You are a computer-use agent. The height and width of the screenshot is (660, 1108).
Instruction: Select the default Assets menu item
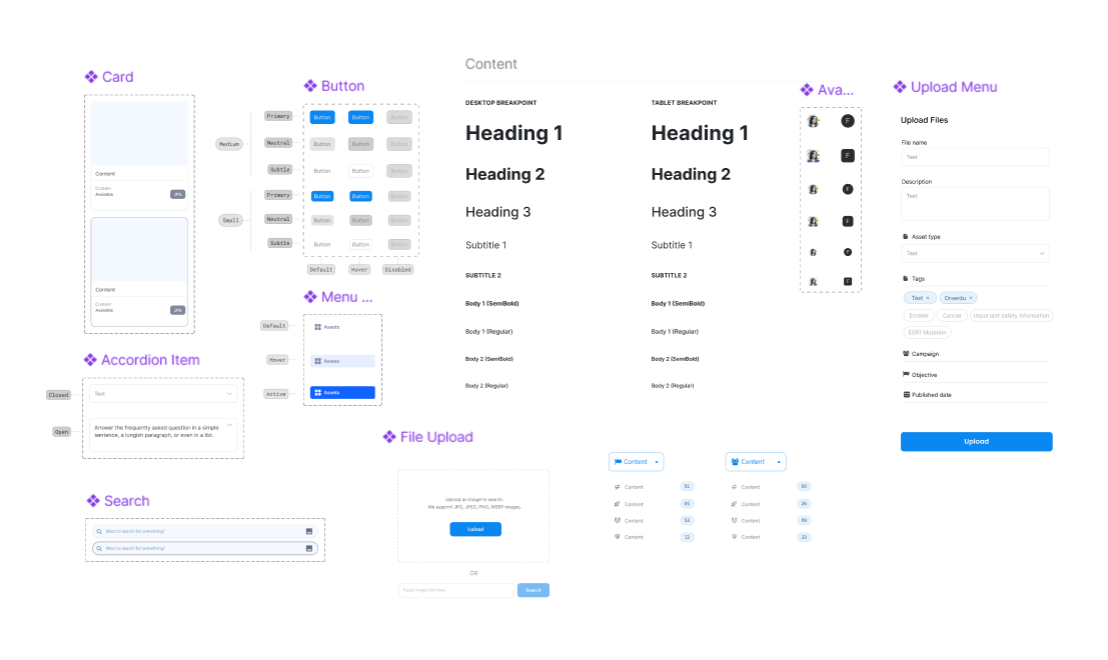tap(342, 327)
